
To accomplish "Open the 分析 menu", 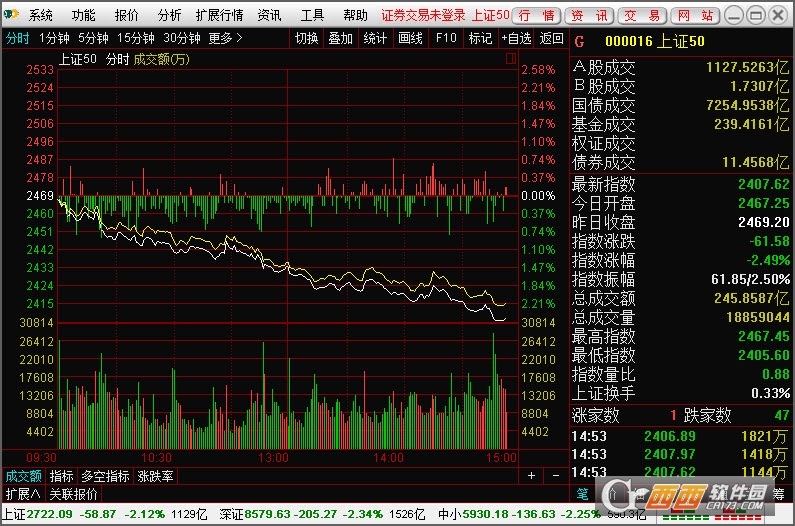I will pos(169,15).
